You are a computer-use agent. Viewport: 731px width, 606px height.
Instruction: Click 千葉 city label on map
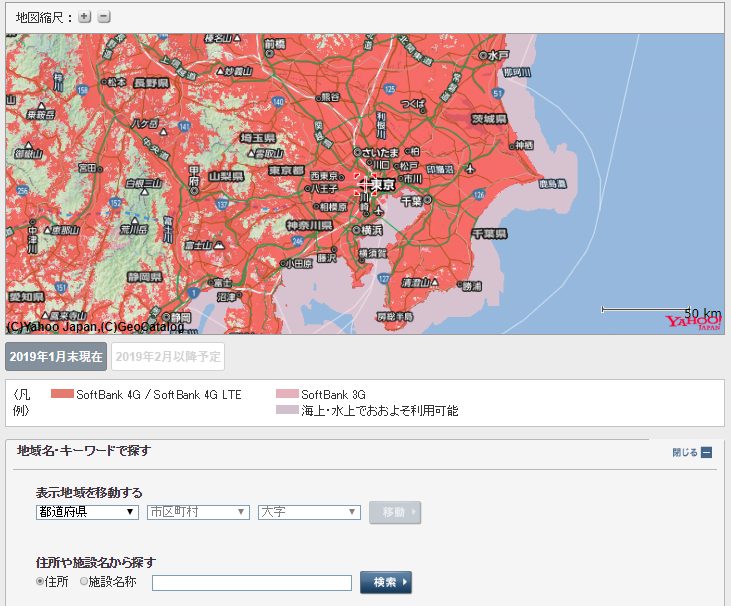411,201
